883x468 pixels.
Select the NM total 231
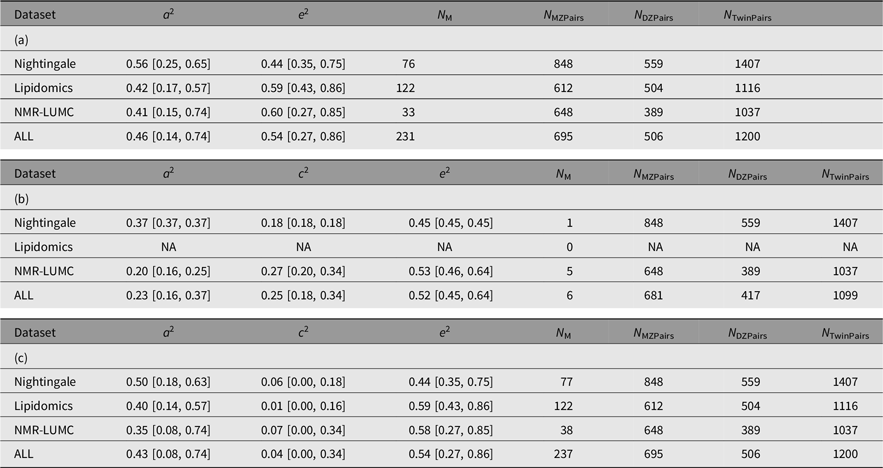coord(403,136)
